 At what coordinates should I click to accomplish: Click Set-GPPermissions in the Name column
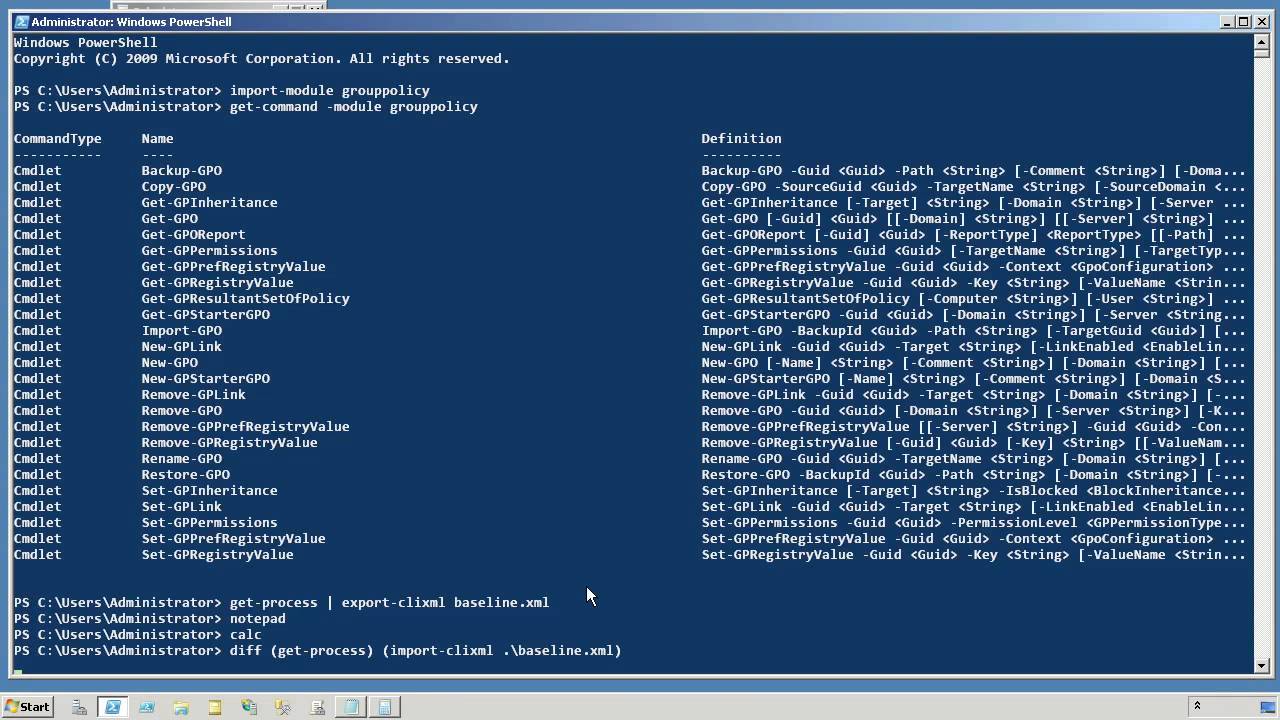(209, 522)
